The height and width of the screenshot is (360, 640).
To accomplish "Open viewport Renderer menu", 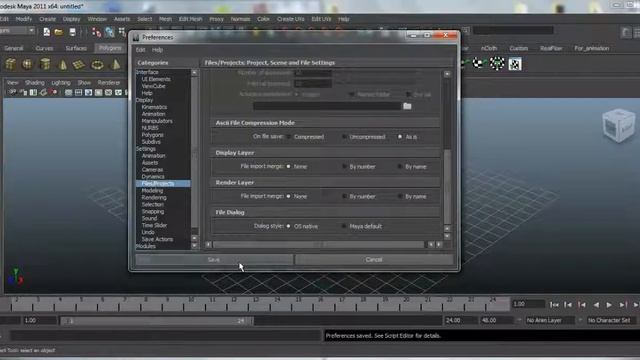I will [109, 82].
